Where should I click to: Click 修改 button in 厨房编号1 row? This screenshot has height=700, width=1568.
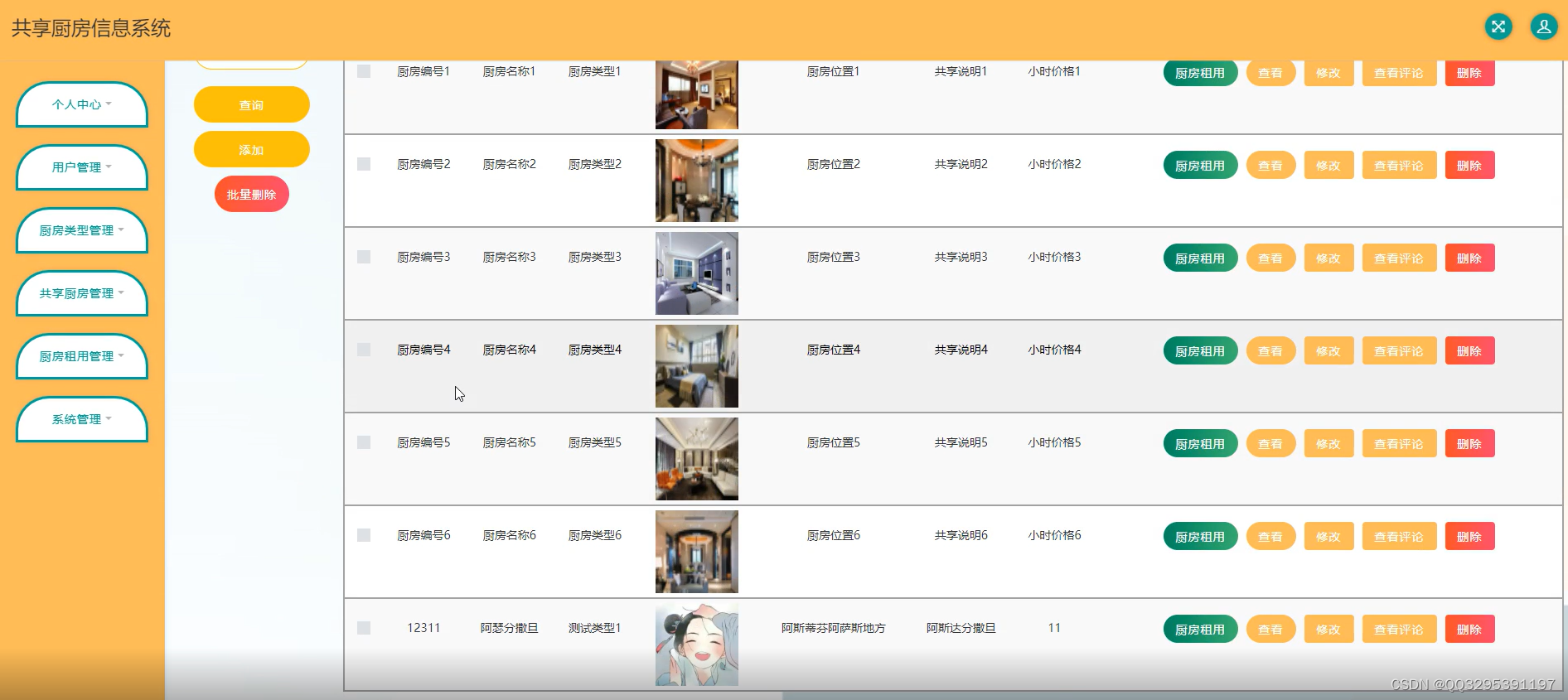point(1328,73)
